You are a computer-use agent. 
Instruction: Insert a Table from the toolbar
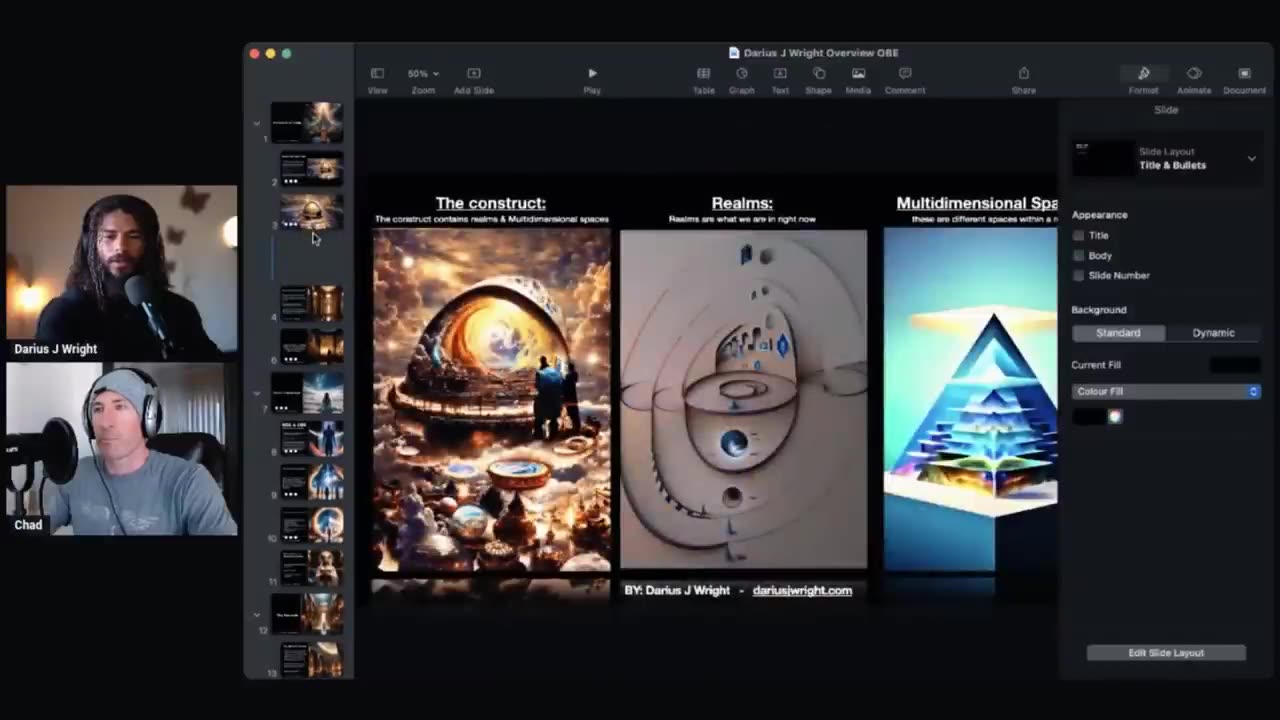pos(704,73)
